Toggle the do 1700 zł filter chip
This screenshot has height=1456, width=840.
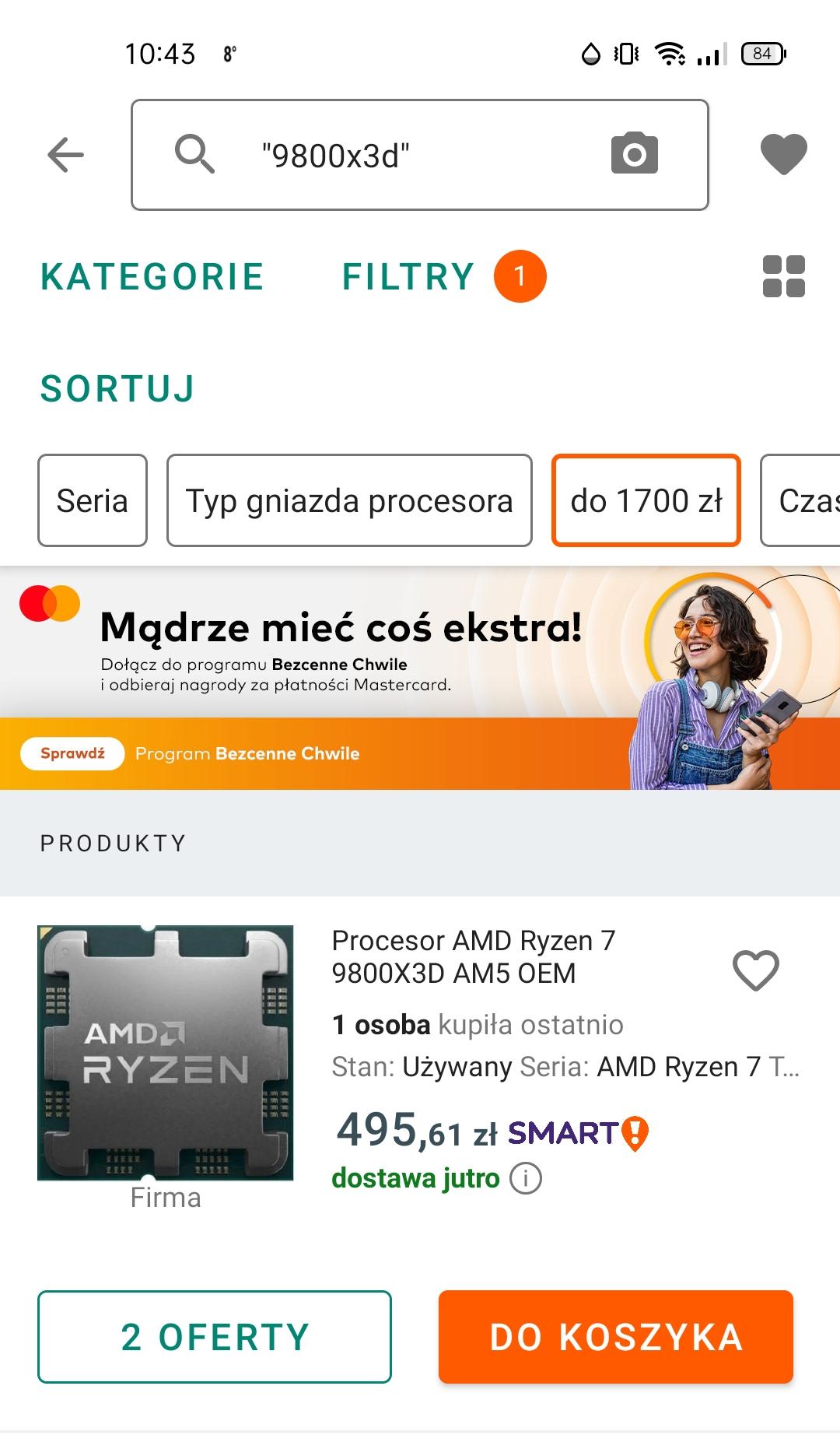[x=646, y=501]
